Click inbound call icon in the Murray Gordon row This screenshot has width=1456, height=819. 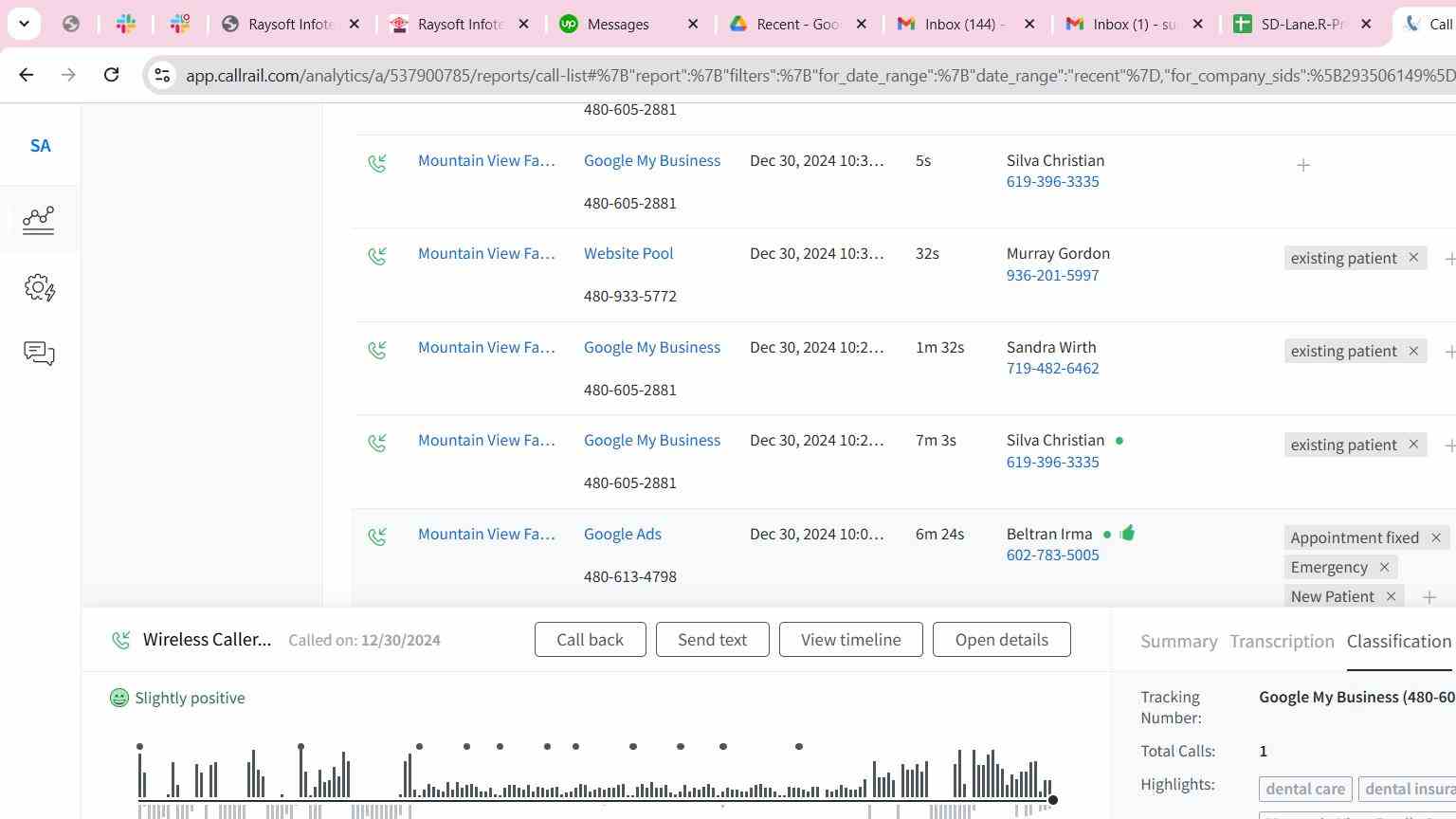(377, 256)
